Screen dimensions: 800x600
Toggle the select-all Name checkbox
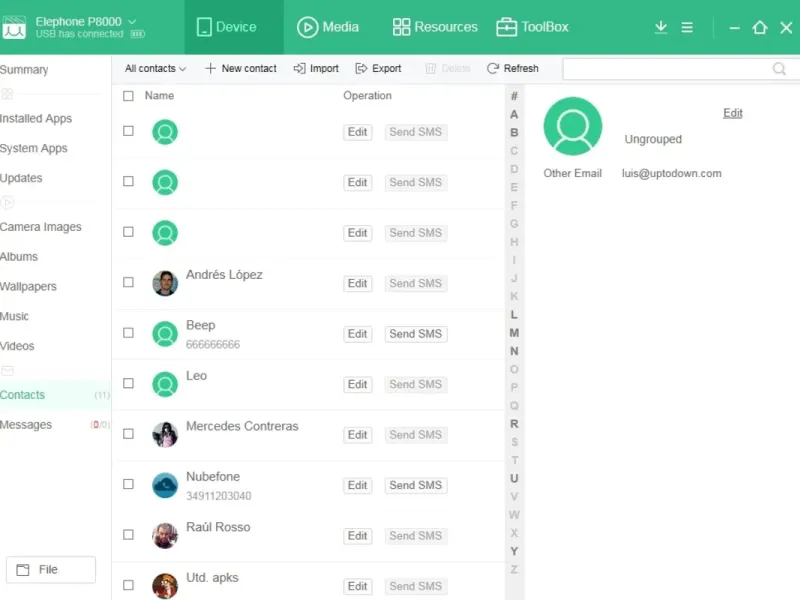click(128, 96)
